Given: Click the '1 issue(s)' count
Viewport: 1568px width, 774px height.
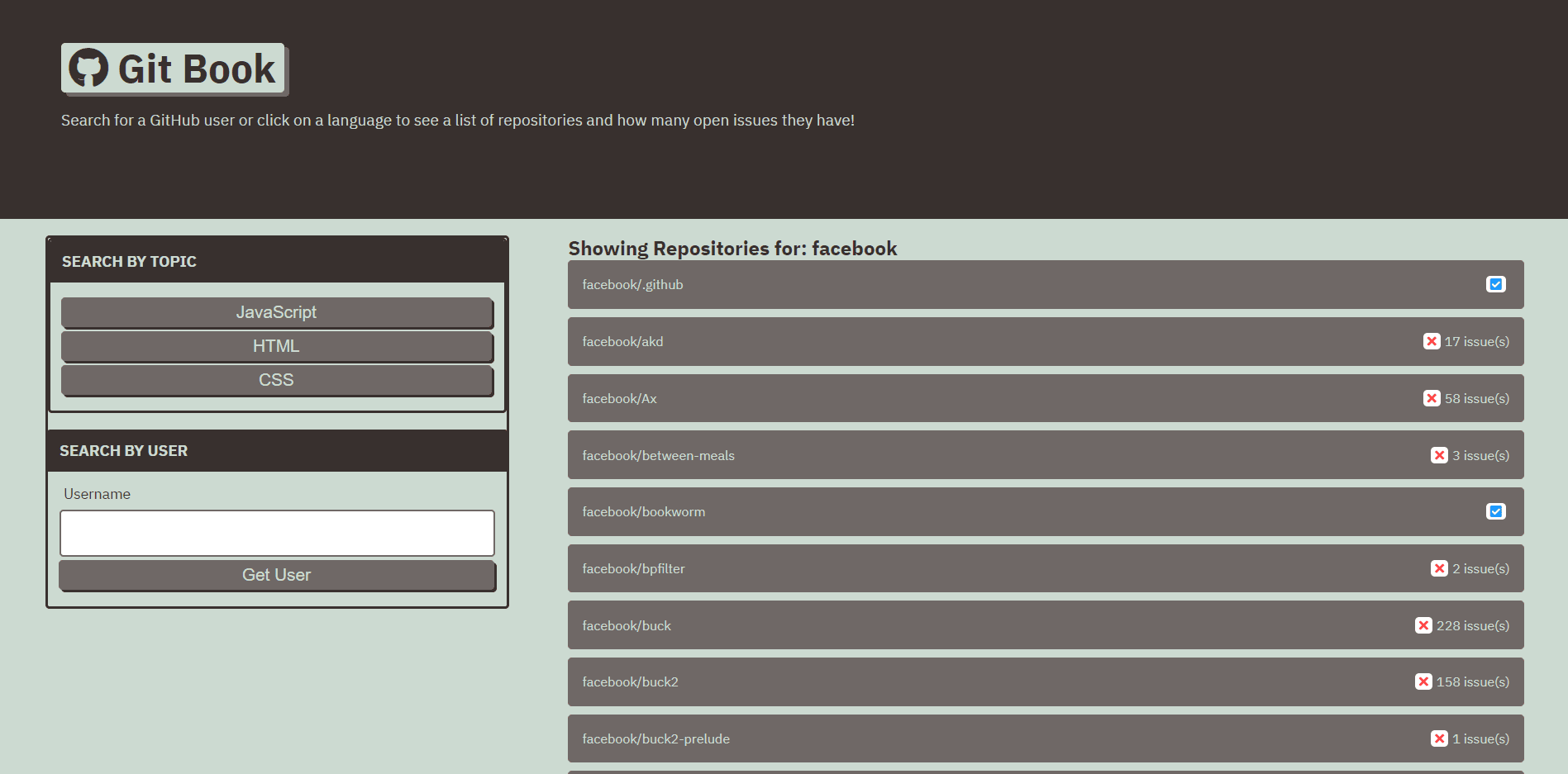Looking at the screenshot, I should pyautogui.click(x=1481, y=738).
